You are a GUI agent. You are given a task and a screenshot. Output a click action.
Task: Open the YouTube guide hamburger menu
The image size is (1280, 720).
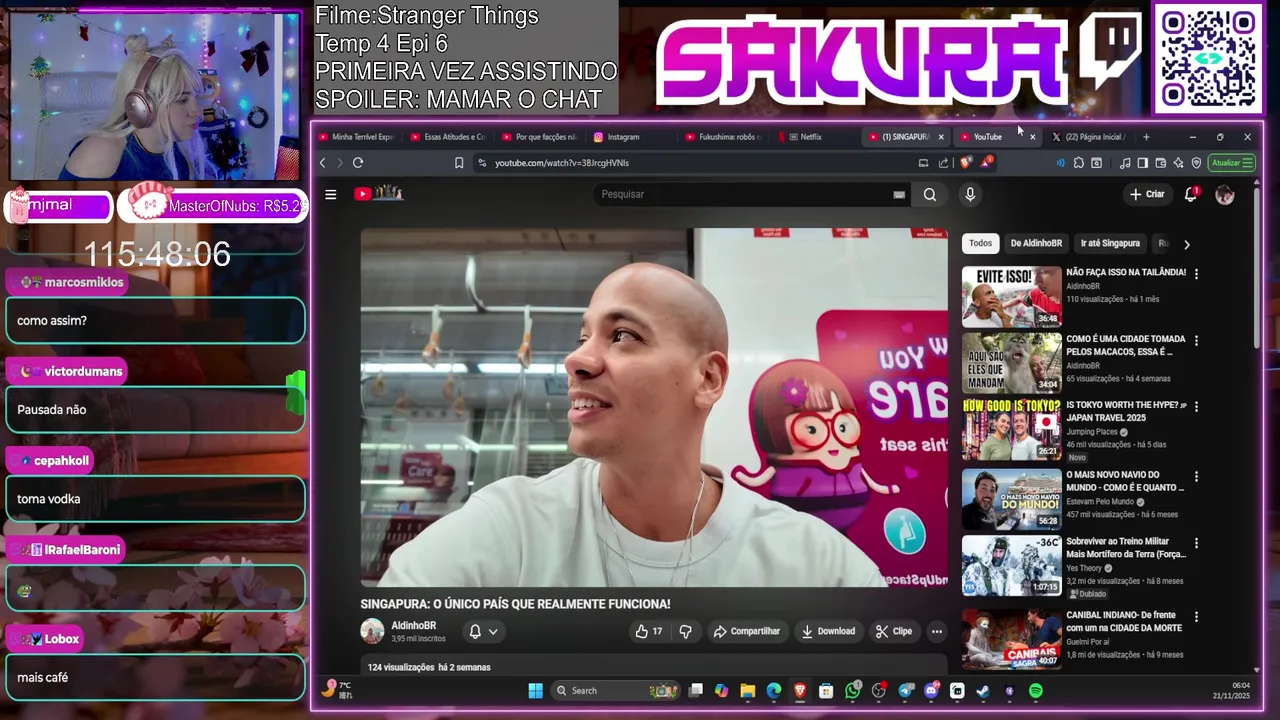pyautogui.click(x=331, y=194)
